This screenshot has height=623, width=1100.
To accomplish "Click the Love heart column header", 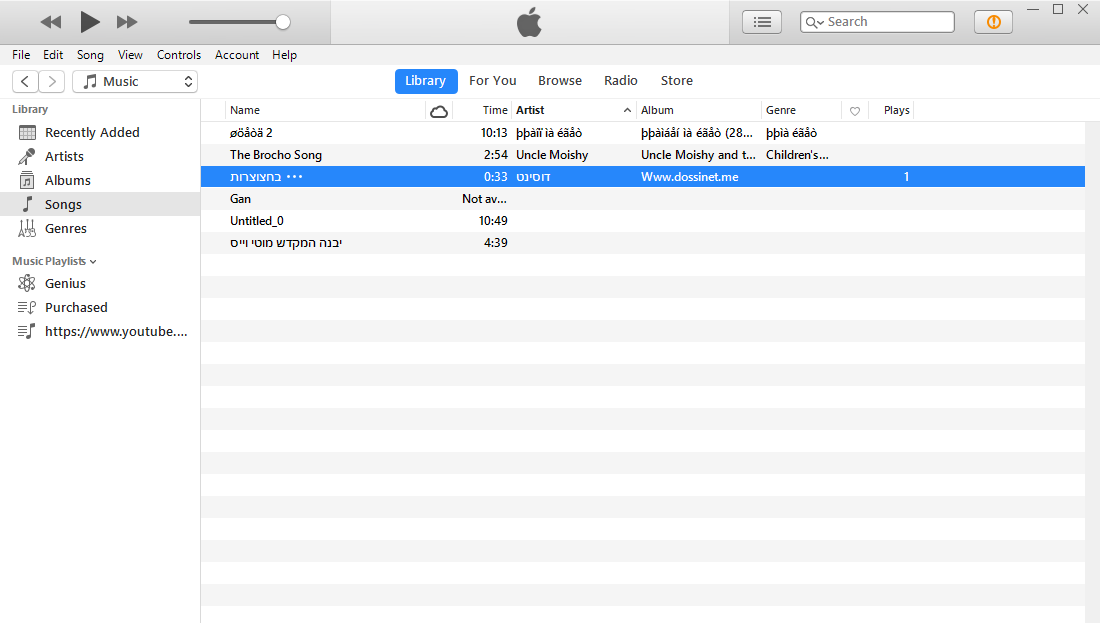I will coord(854,111).
